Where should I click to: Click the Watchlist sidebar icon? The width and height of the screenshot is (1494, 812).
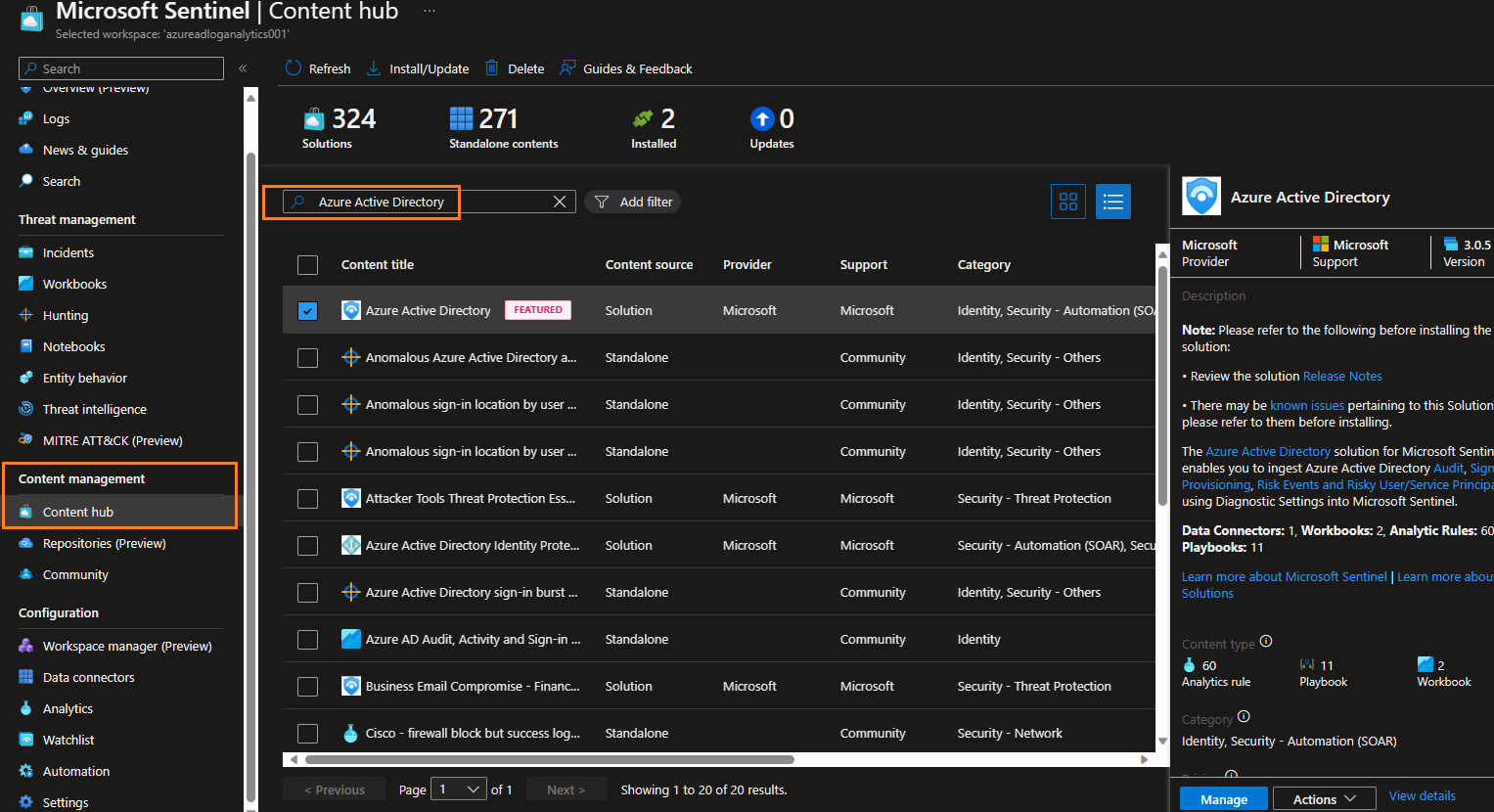(26, 740)
